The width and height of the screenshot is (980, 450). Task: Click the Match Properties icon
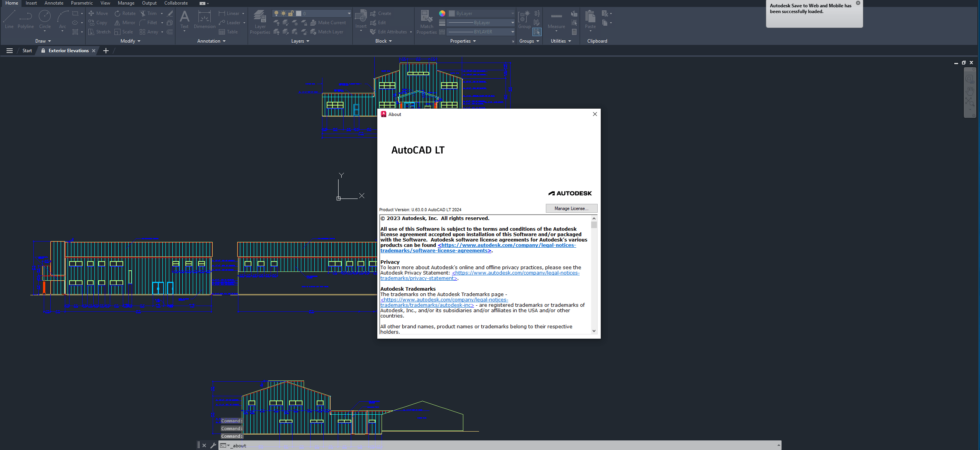(x=427, y=22)
